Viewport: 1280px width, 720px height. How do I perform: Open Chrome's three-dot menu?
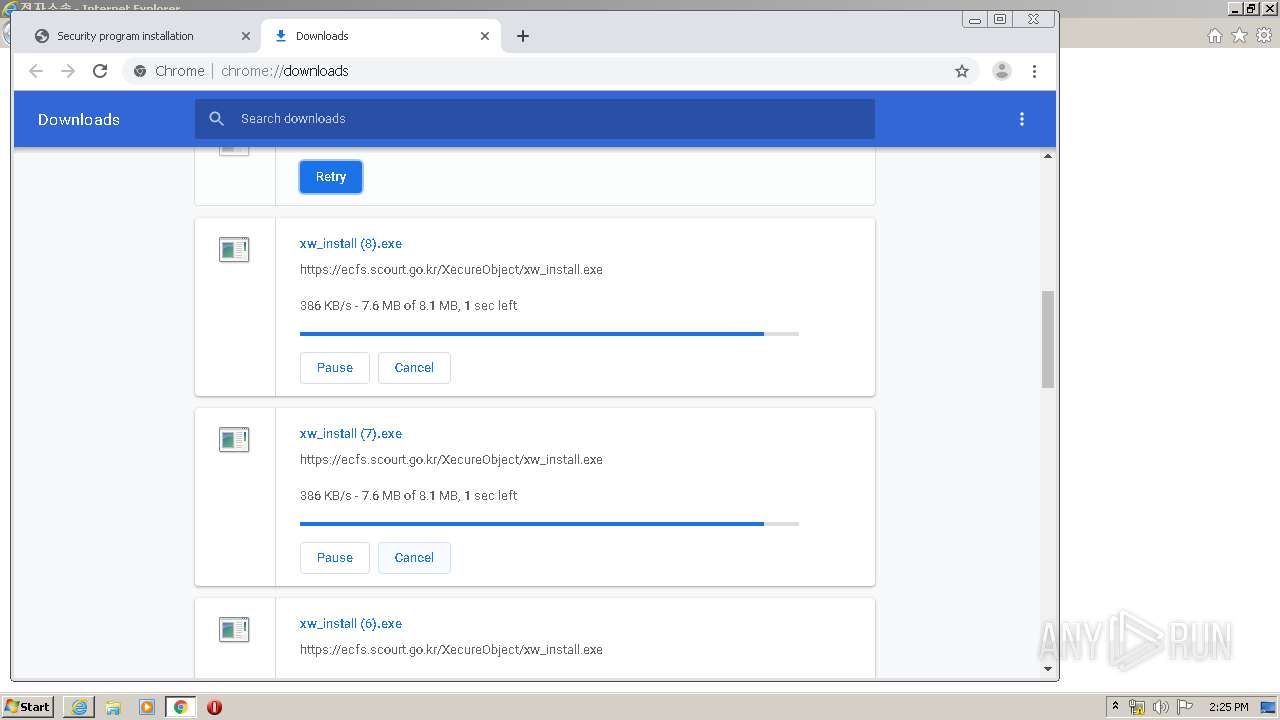click(x=1034, y=71)
